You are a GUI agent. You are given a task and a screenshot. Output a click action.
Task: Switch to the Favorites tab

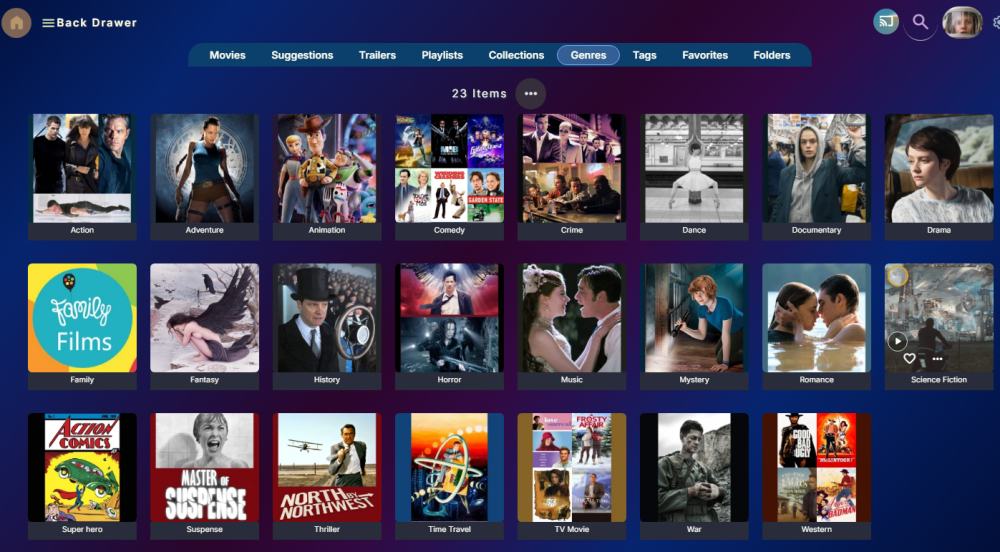coord(705,55)
